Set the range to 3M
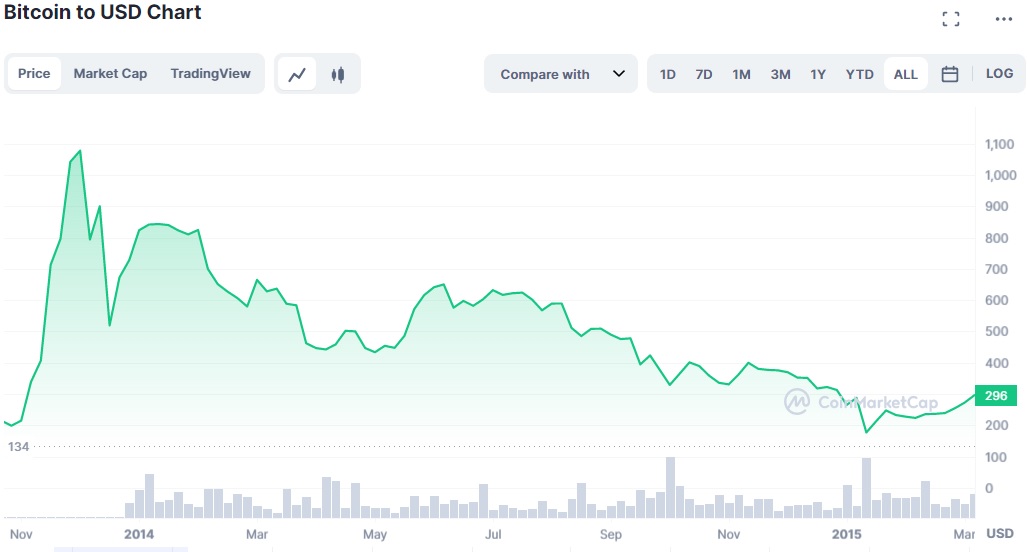Screen dimensions: 1027x552 point(780,74)
